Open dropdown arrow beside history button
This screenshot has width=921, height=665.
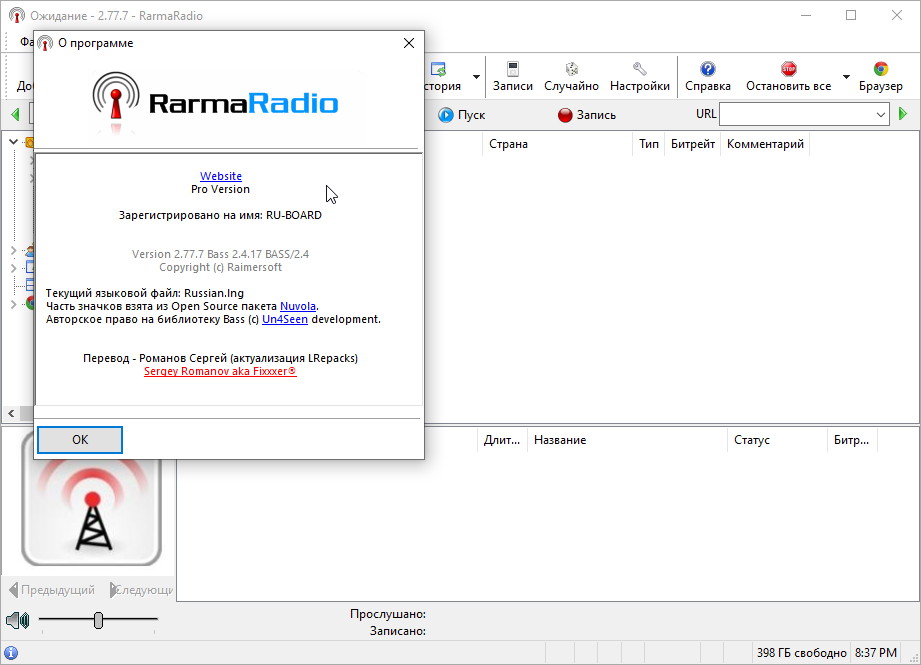(x=476, y=77)
